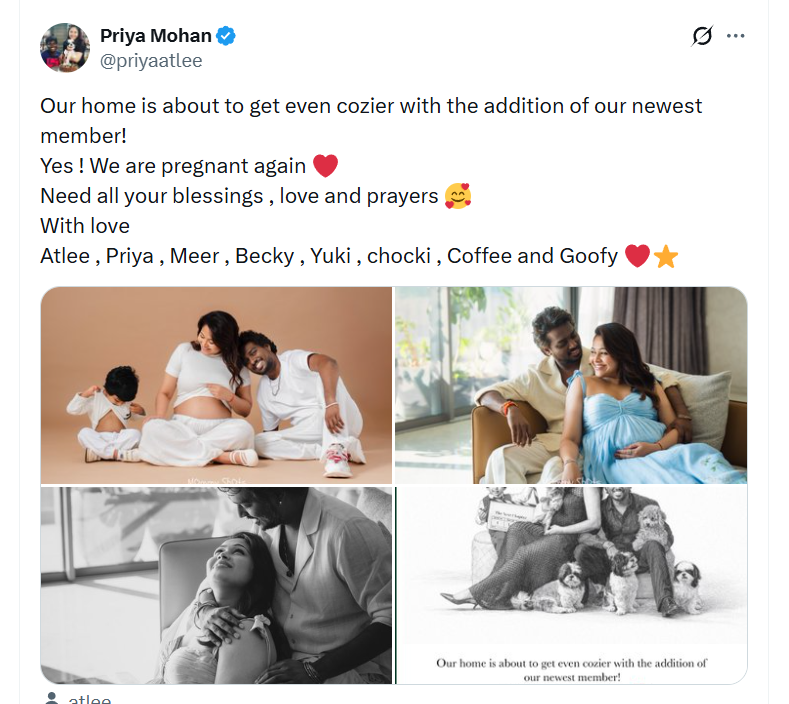The image size is (789, 704).
Task: Click the 'With love' line of tweet
Action: coord(85,226)
